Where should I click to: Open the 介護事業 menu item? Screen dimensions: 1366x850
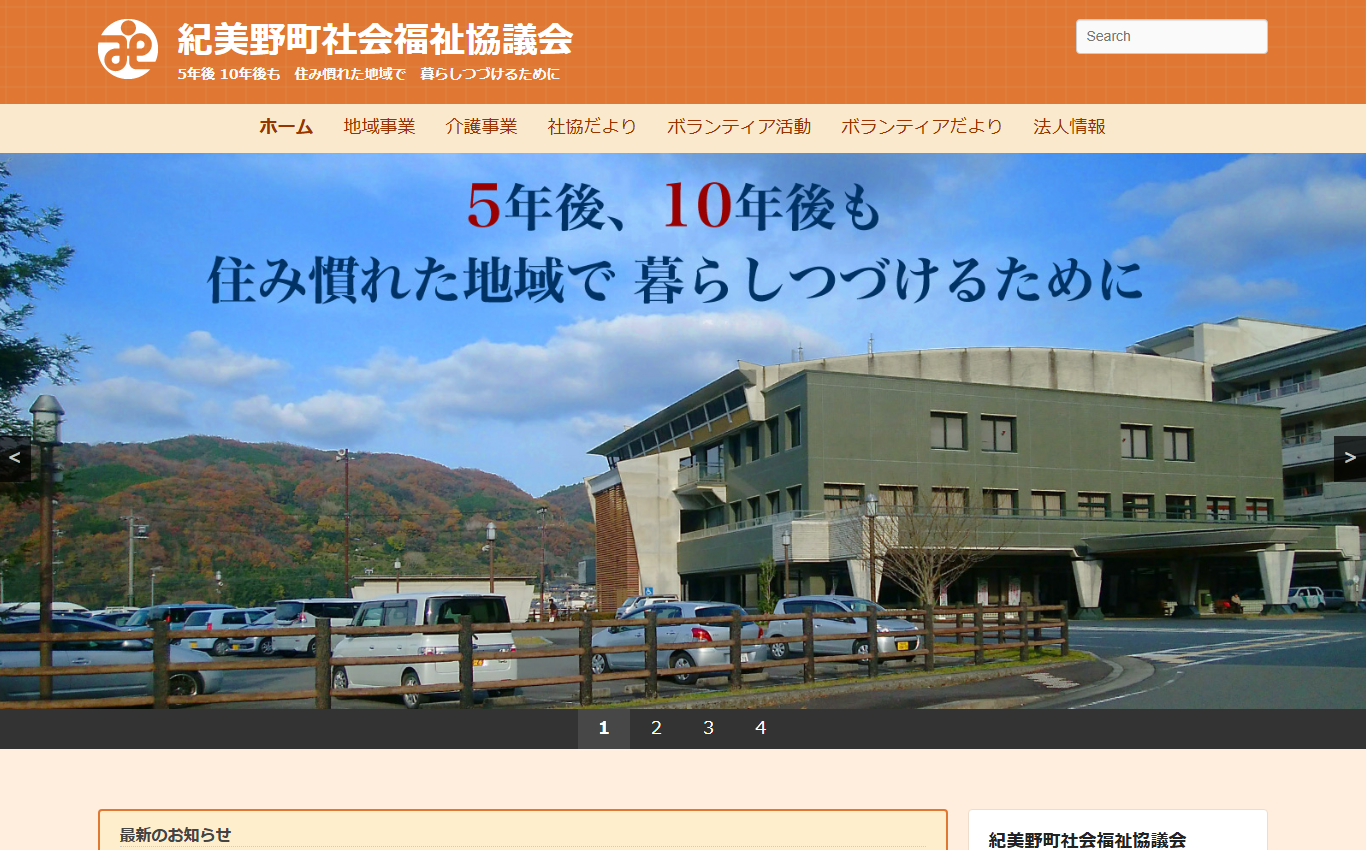(481, 127)
